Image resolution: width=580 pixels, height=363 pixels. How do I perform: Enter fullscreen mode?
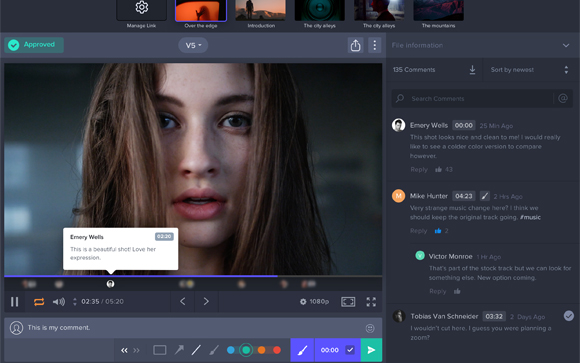click(x=371, y=302)
